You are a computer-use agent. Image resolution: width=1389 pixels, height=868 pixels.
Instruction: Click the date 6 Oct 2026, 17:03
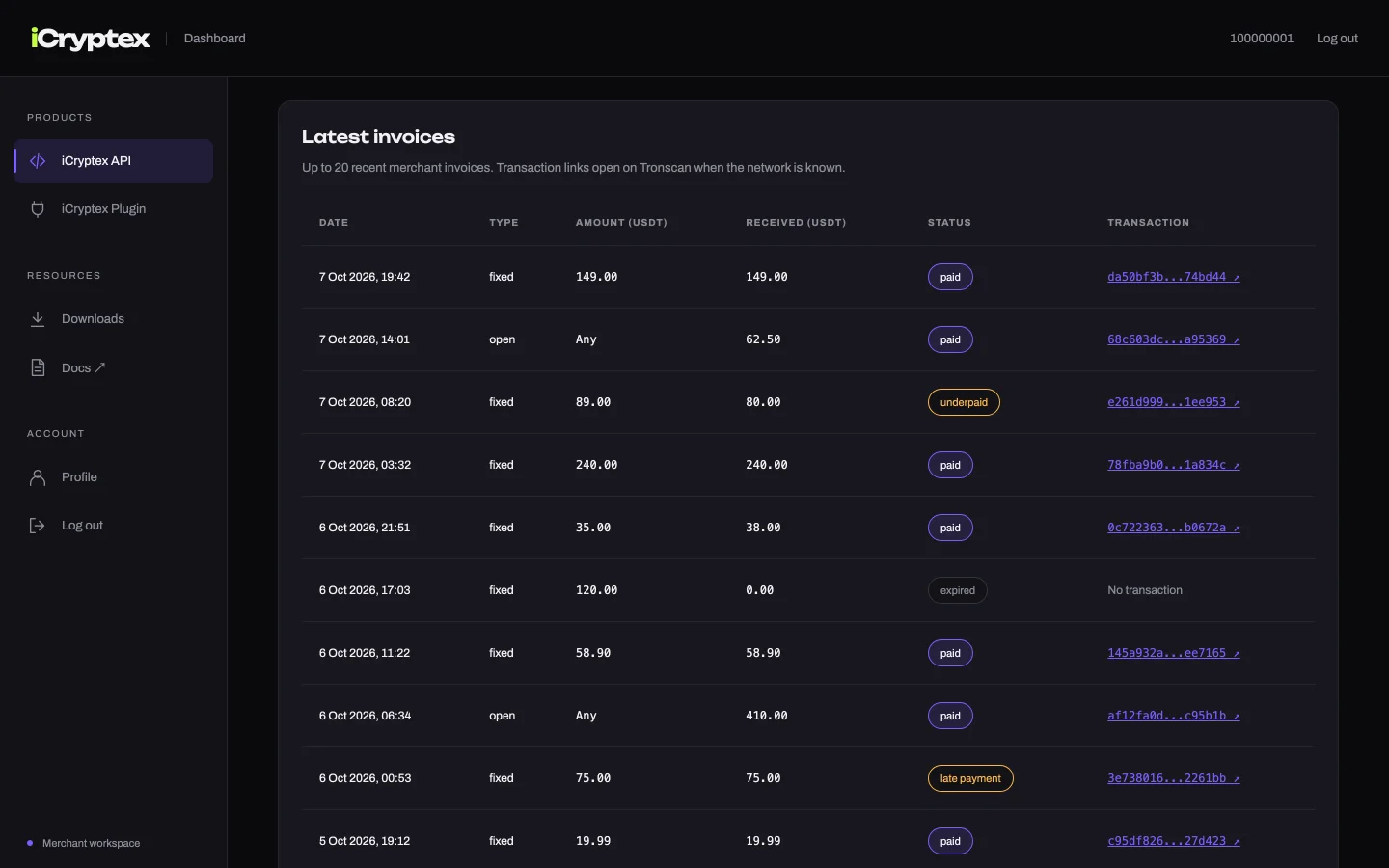(x=365, y=590)
